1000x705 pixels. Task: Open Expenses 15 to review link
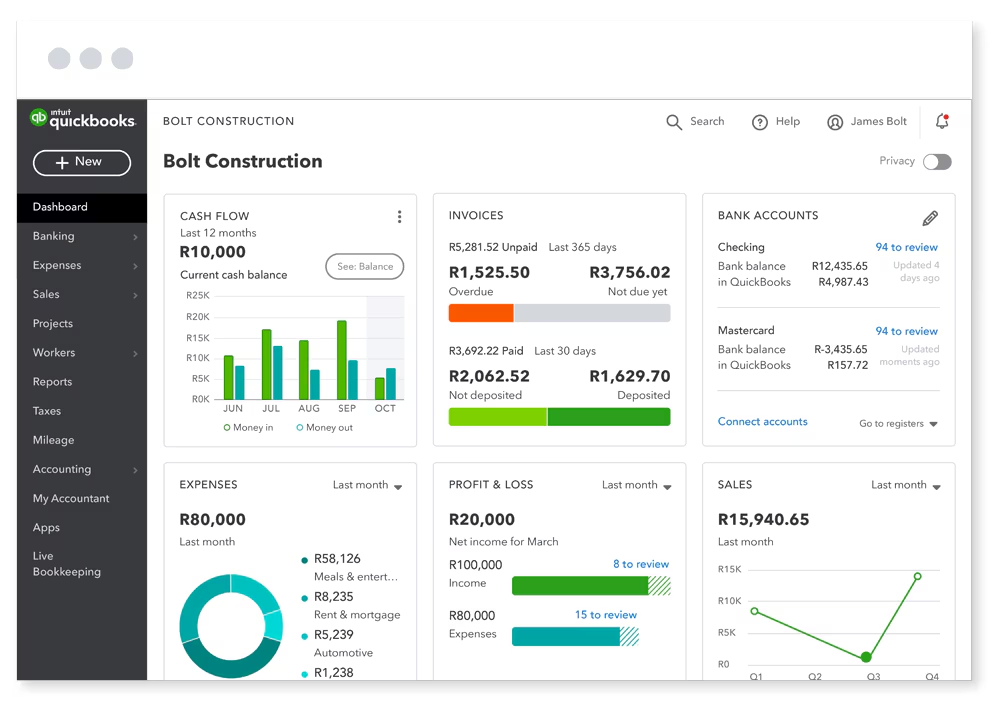coord(605,614)
